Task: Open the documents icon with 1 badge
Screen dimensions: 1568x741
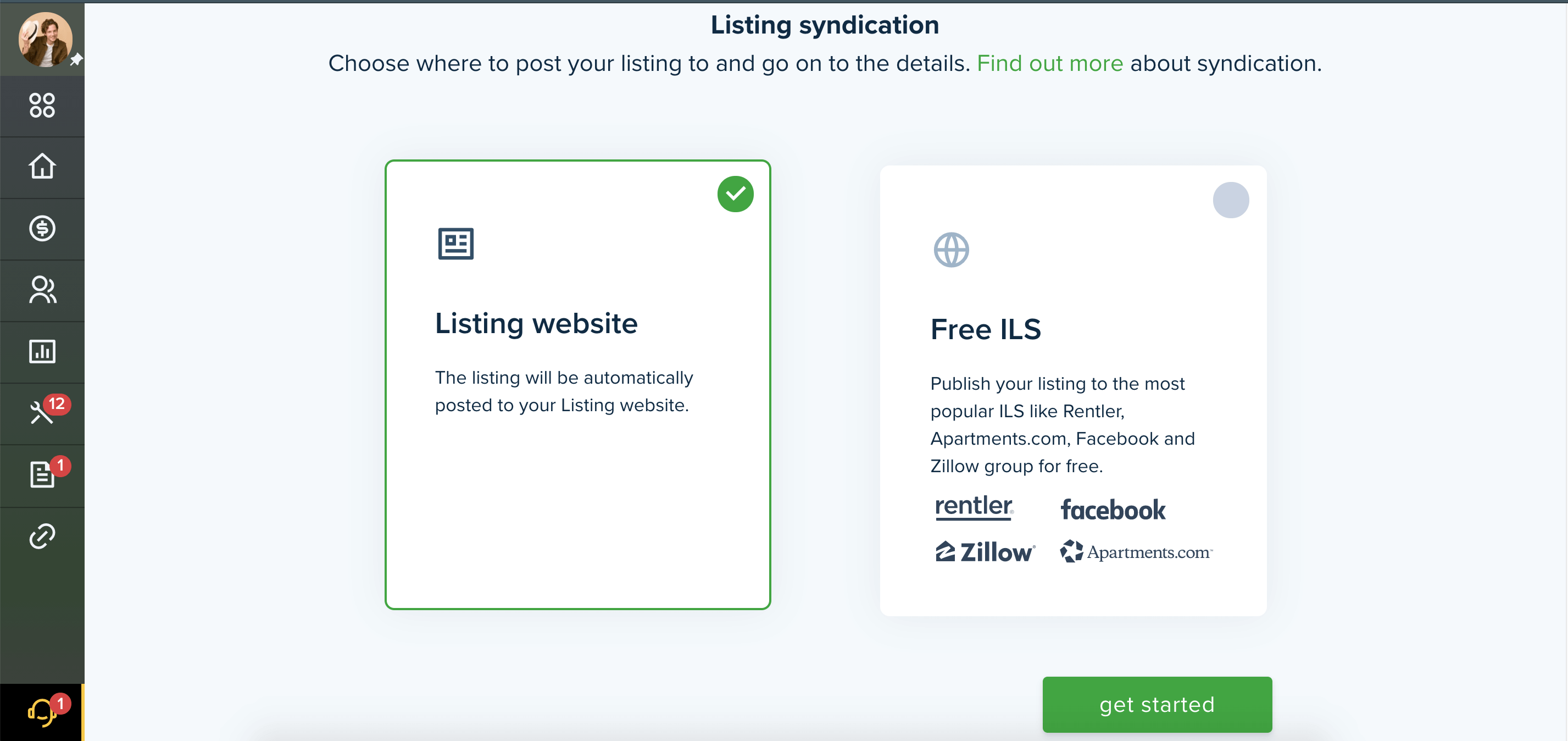Action: click(42, 474)
